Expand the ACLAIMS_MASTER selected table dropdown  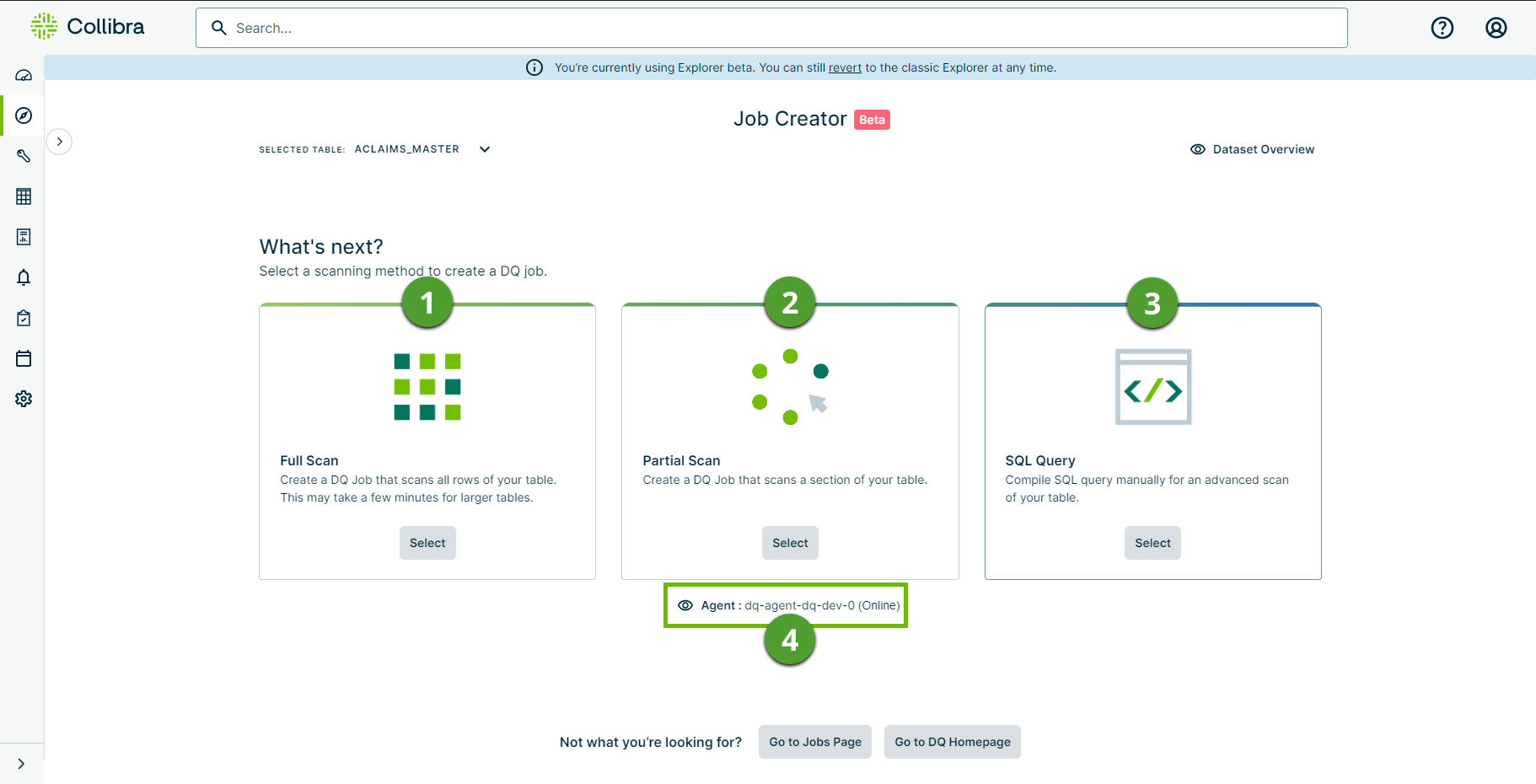(485, 149)
